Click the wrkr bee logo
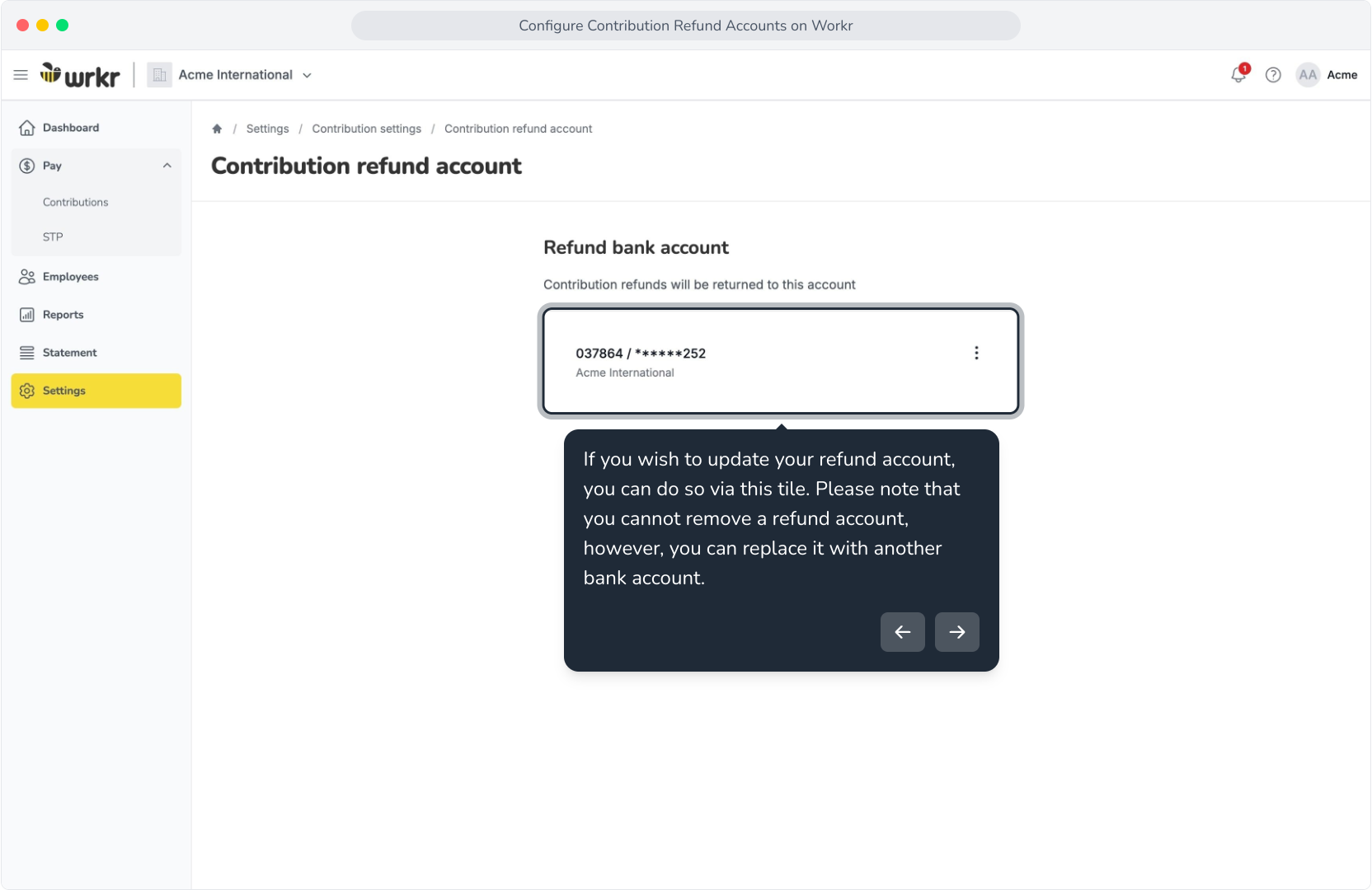 [80, 75]
